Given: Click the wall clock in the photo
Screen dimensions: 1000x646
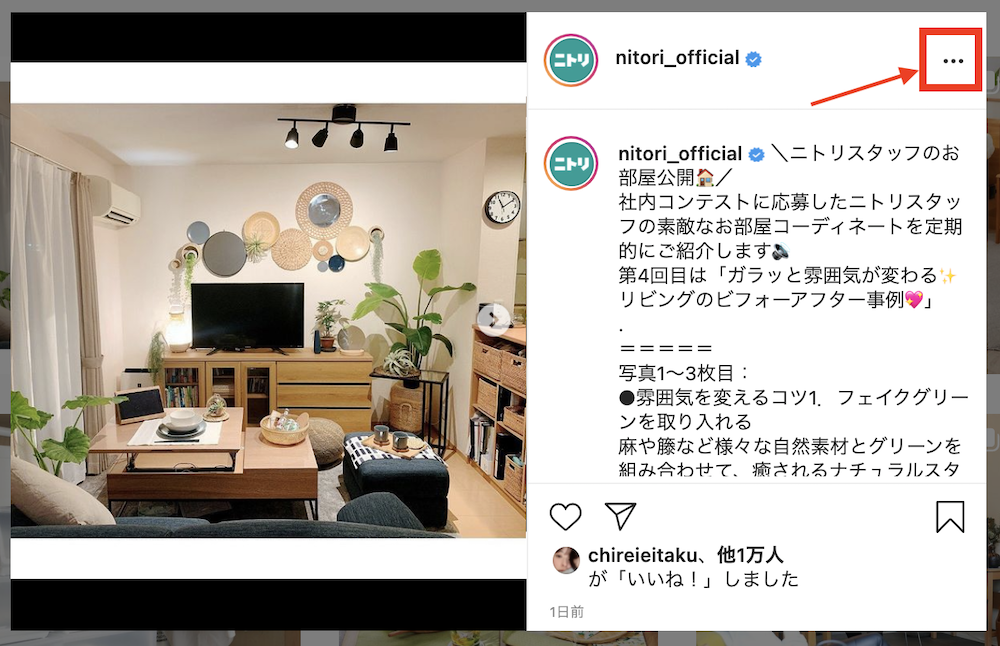Looking at the screenshot, I should click(x=502, y=207).
